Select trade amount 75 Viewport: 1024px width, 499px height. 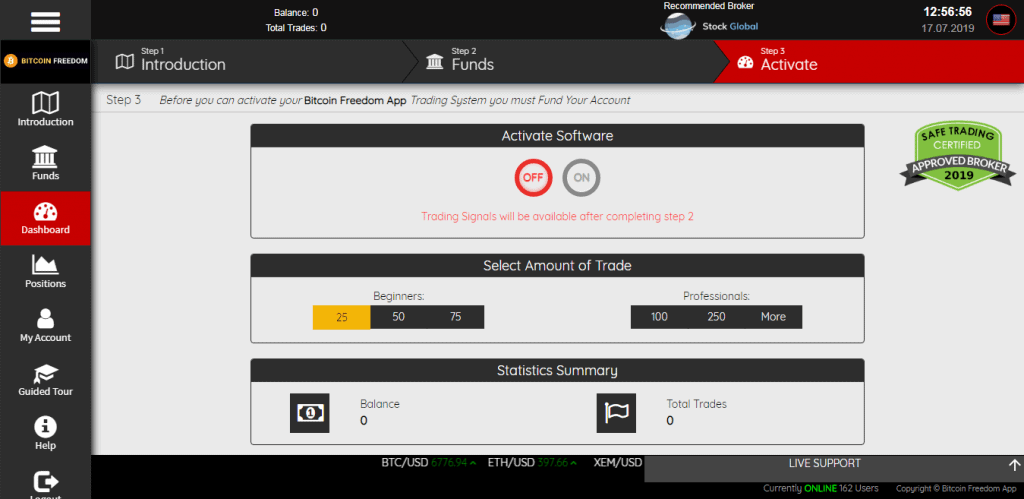point(455,317)
